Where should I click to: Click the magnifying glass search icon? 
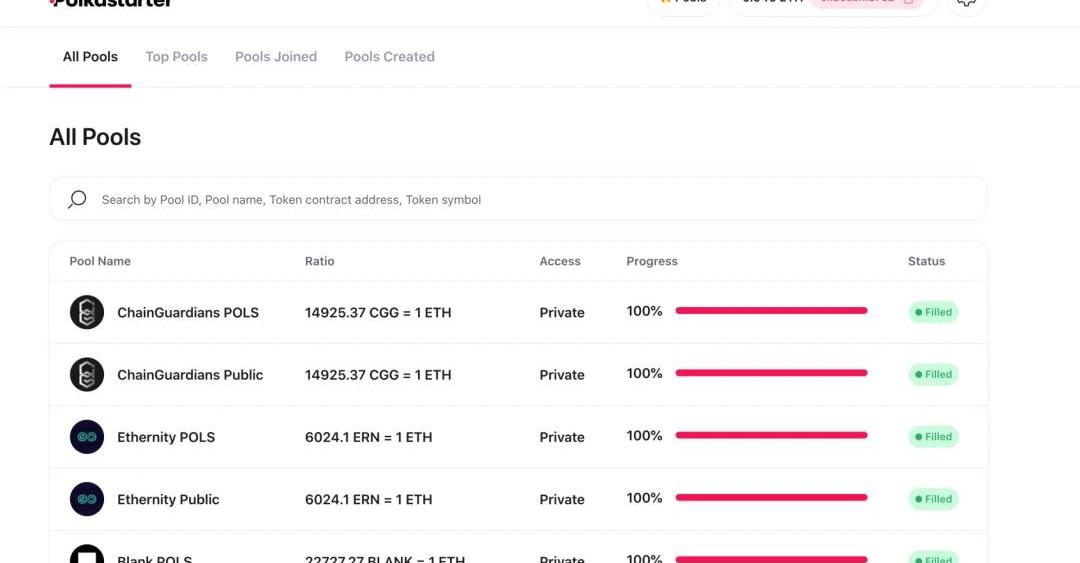77,200
